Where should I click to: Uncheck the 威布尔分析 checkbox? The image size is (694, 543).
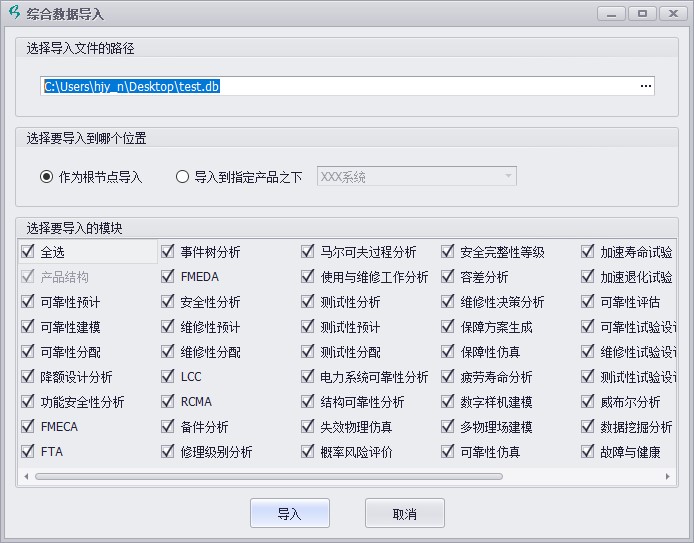pos(588,402)
